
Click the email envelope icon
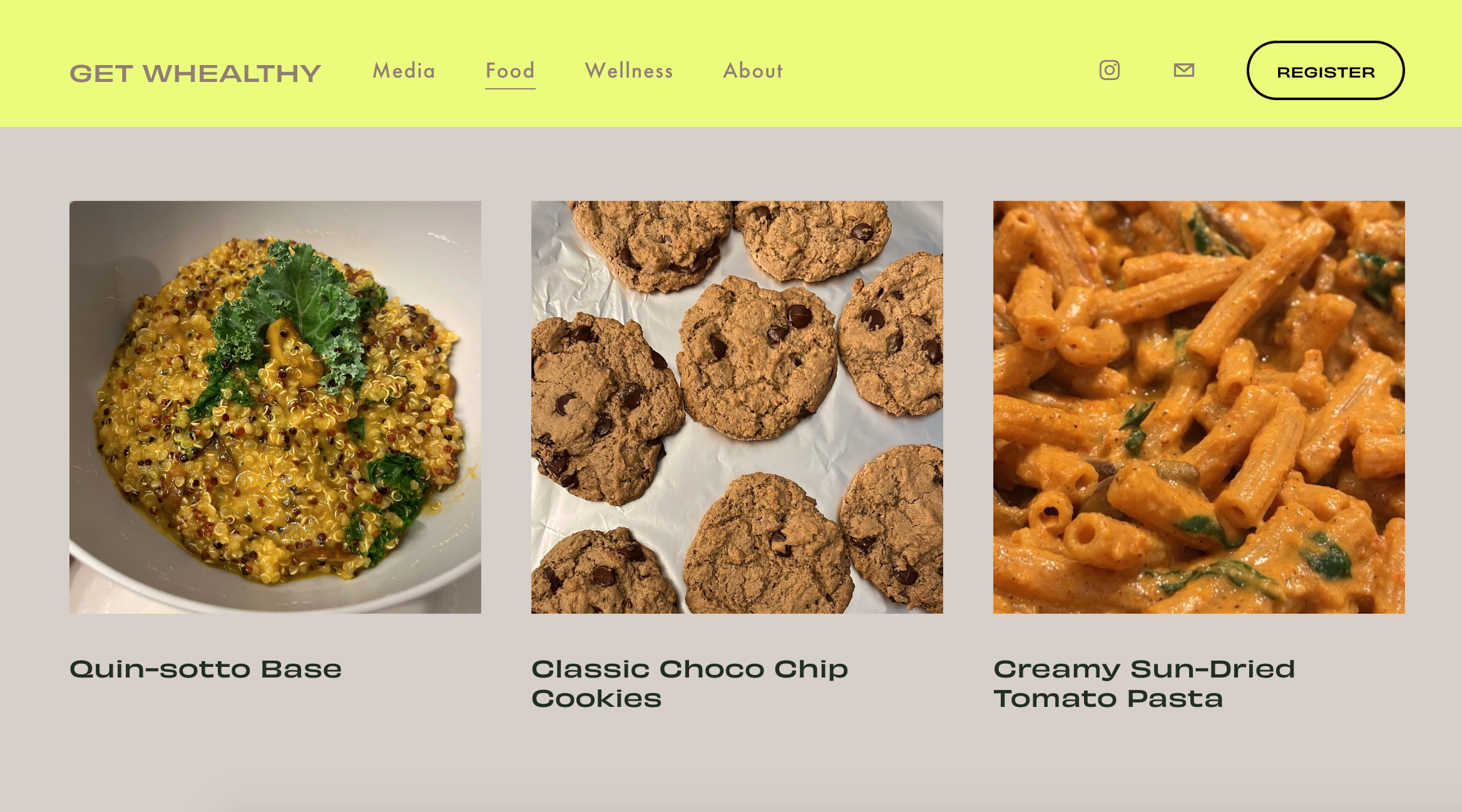[x=1183, y=70]
